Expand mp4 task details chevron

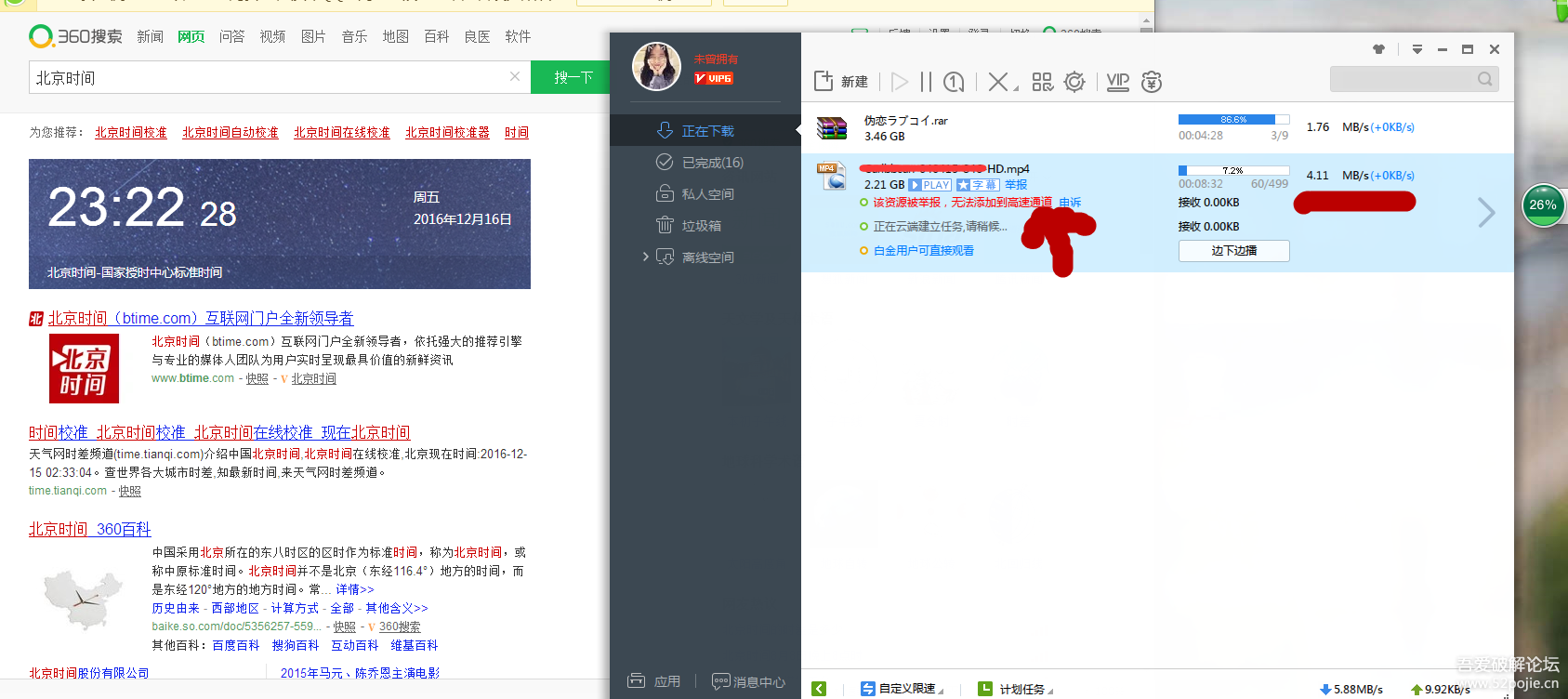(1487, 213)
